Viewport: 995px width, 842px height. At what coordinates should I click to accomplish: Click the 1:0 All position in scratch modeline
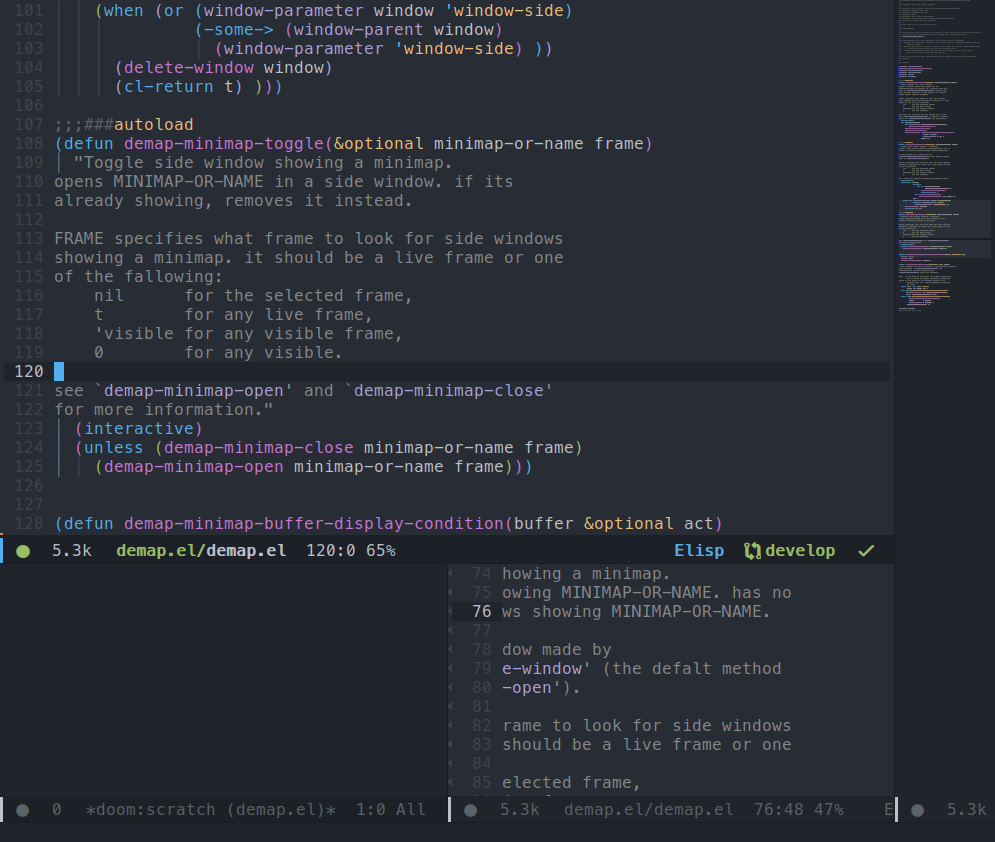point(391,810)
